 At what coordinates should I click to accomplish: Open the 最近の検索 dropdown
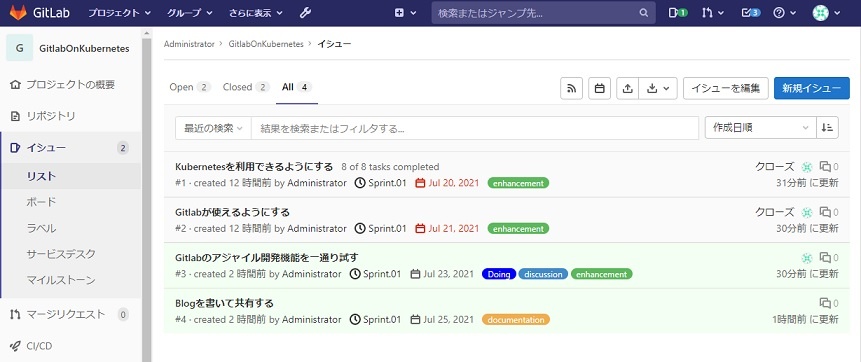[213, 128]
